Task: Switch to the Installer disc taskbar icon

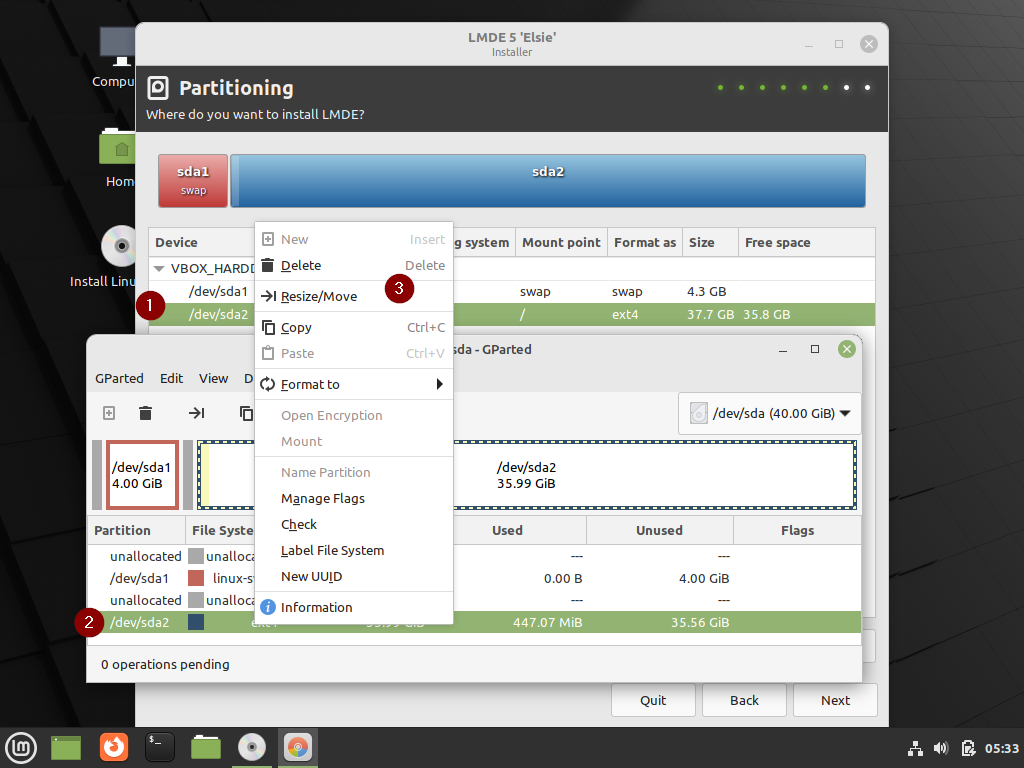Action: tap(252, 747)
